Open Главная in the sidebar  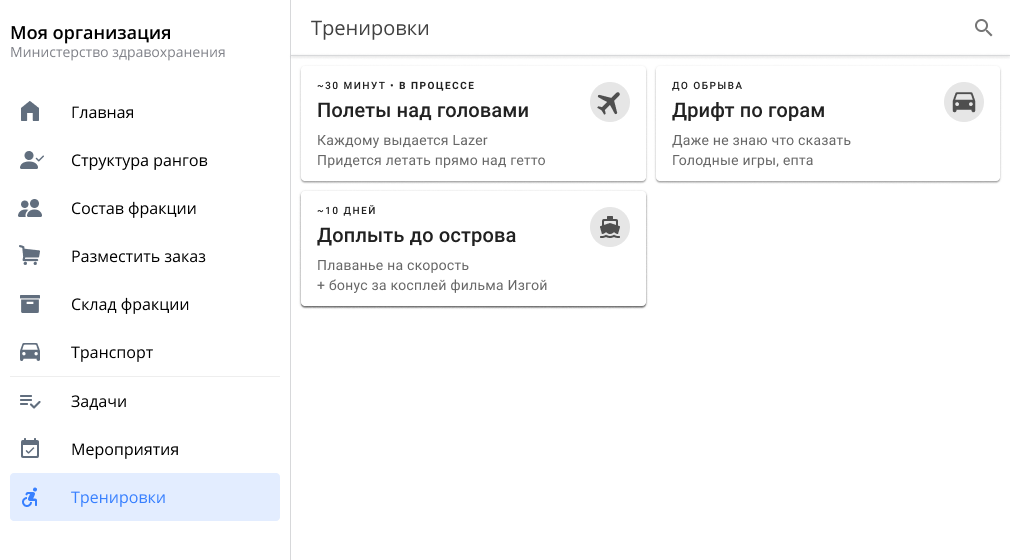coord(102,112)
